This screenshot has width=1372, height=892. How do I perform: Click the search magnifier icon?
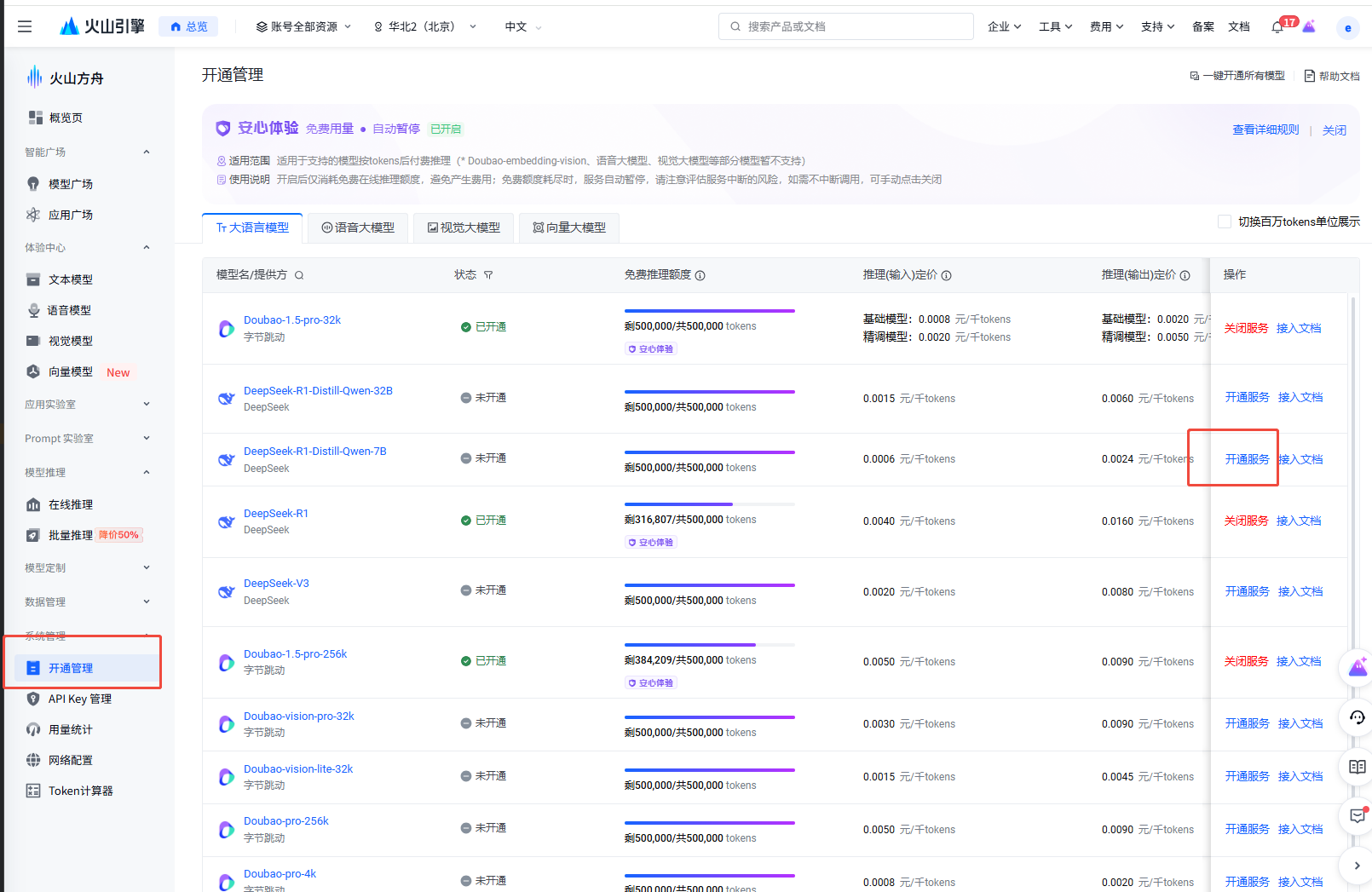point(735,26)
